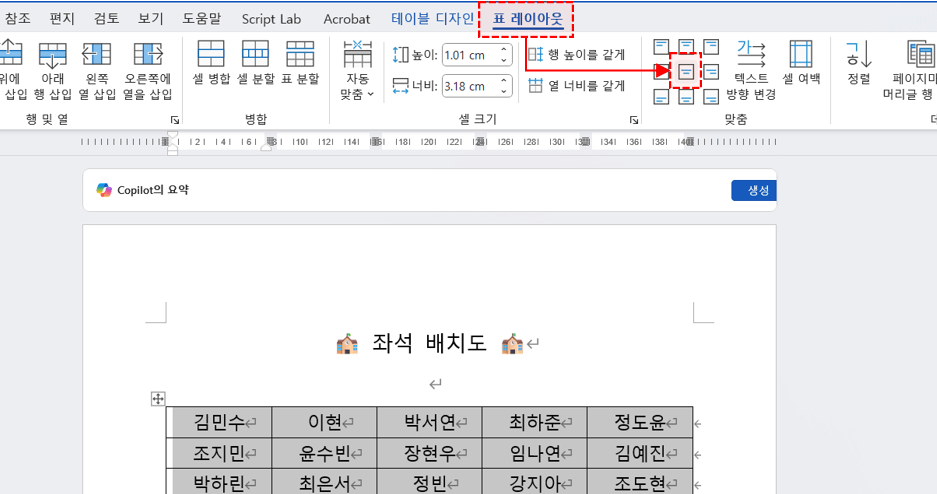Align cell text middle right
This screenshot has height=494, width=937.
coord(711,72)
